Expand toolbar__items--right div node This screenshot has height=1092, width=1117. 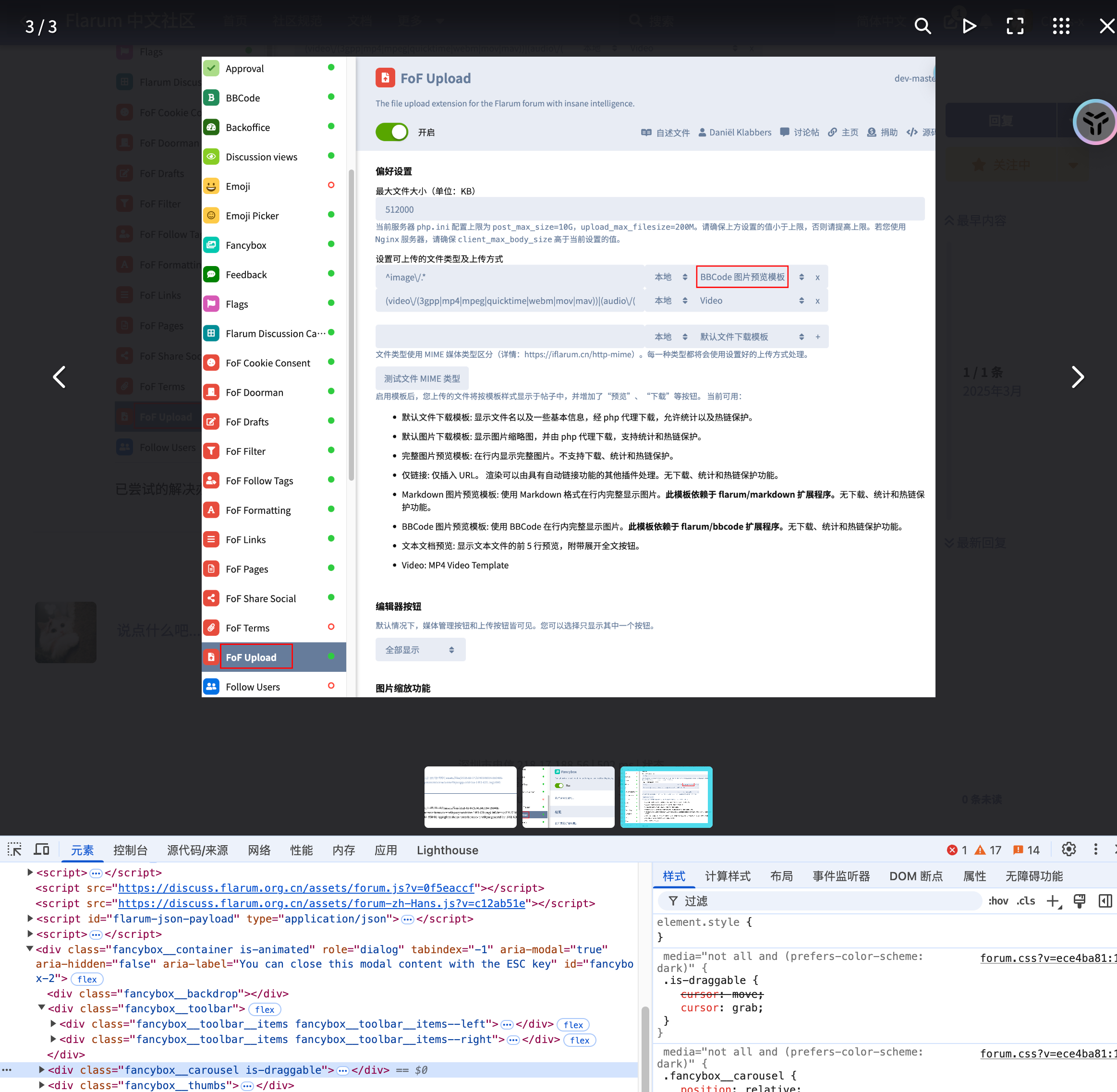click(x=53, y=1039)
